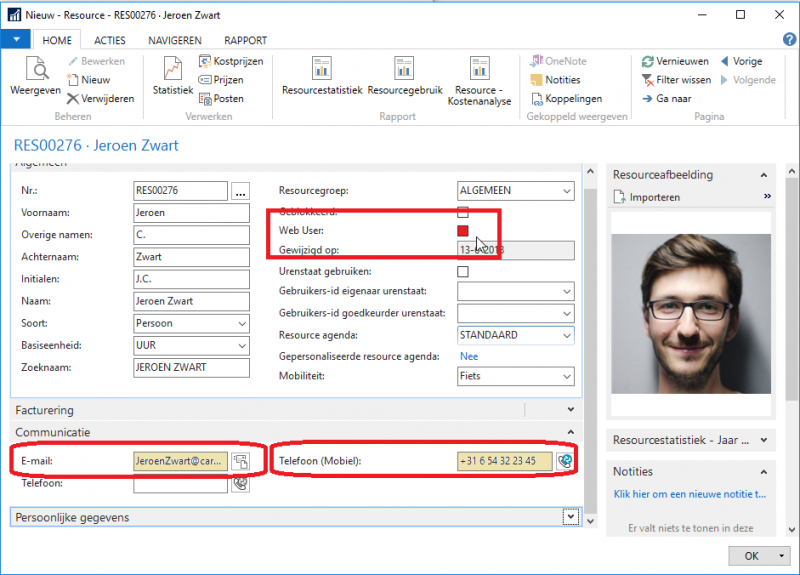Open the Soort dropdown

pos(242,323)
